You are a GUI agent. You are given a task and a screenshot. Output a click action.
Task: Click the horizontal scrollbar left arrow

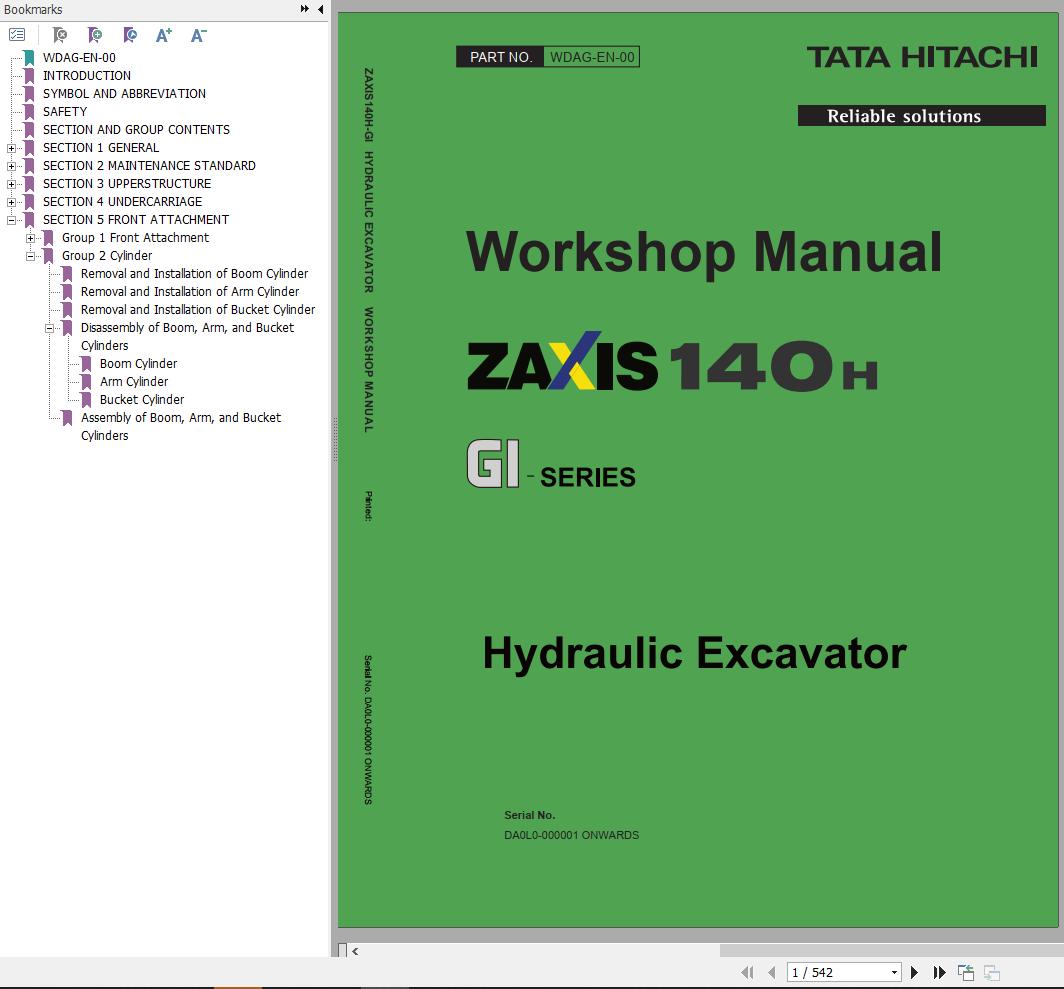click(355, 951)
